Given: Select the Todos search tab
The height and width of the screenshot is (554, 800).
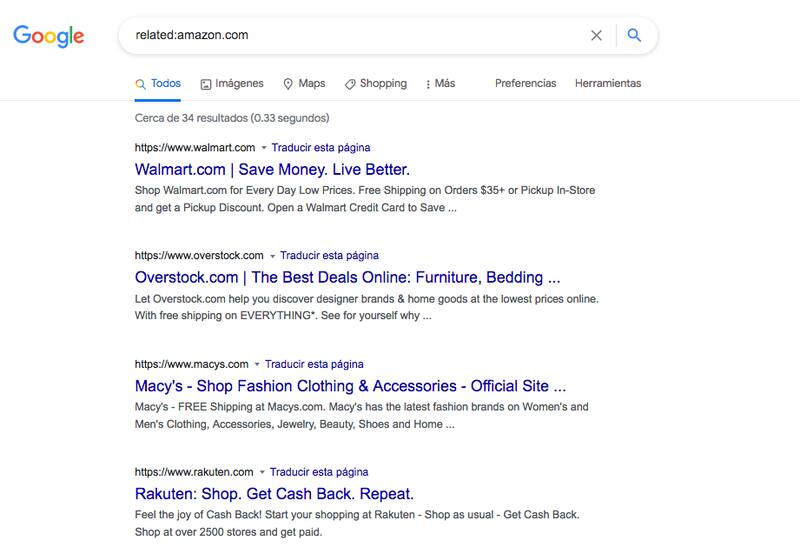Looking at the screenshot, I should tap(158, 84).
